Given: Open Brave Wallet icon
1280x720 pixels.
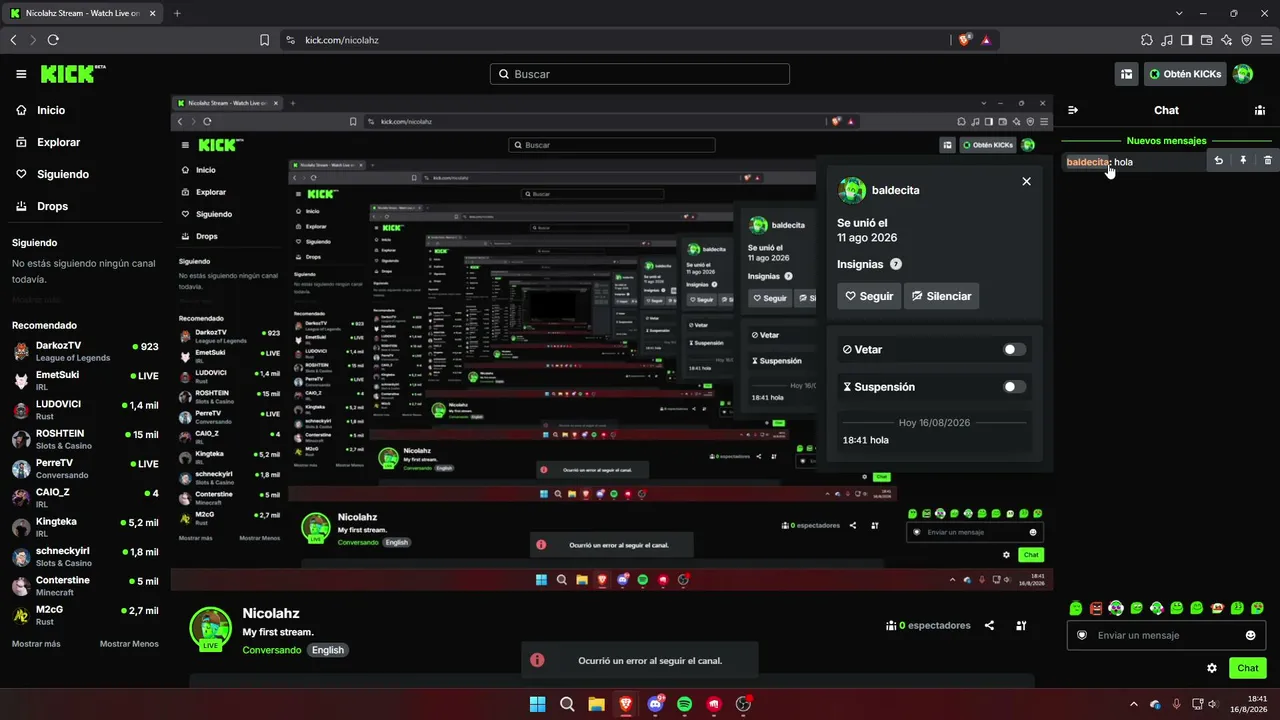Looking at the screenshot, I should pyautogui.click(x=1206, y=40).
